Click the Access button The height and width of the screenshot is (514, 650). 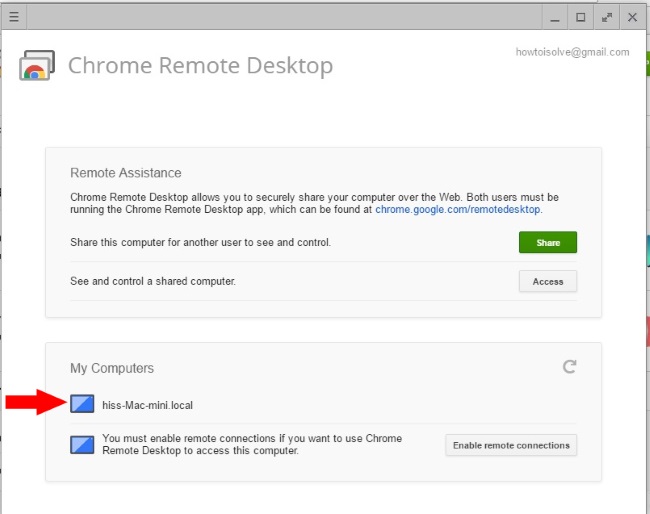tap(548, 281)
